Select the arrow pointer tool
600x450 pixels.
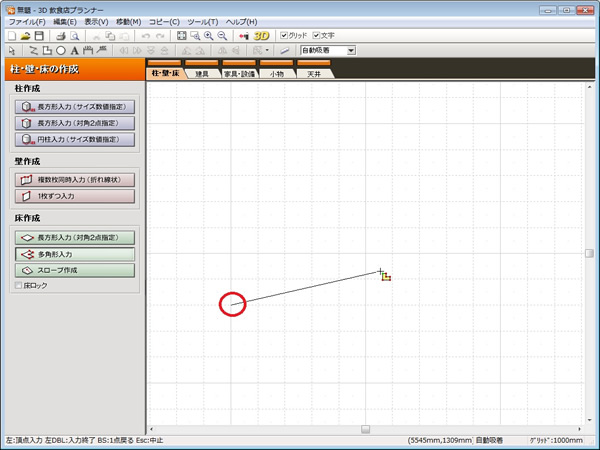coord(11,49)
